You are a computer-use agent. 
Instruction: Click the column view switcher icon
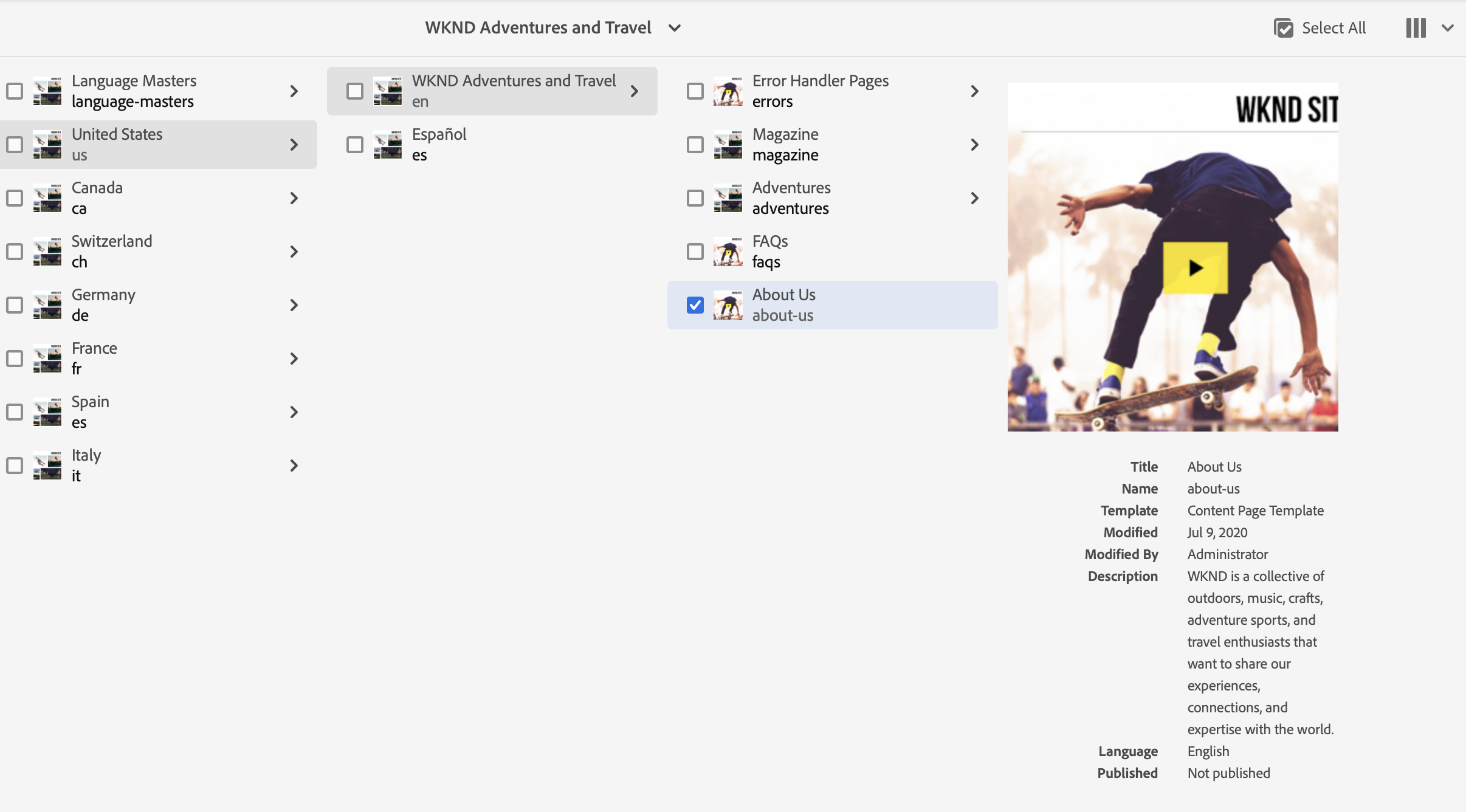tap(1416, 28)
